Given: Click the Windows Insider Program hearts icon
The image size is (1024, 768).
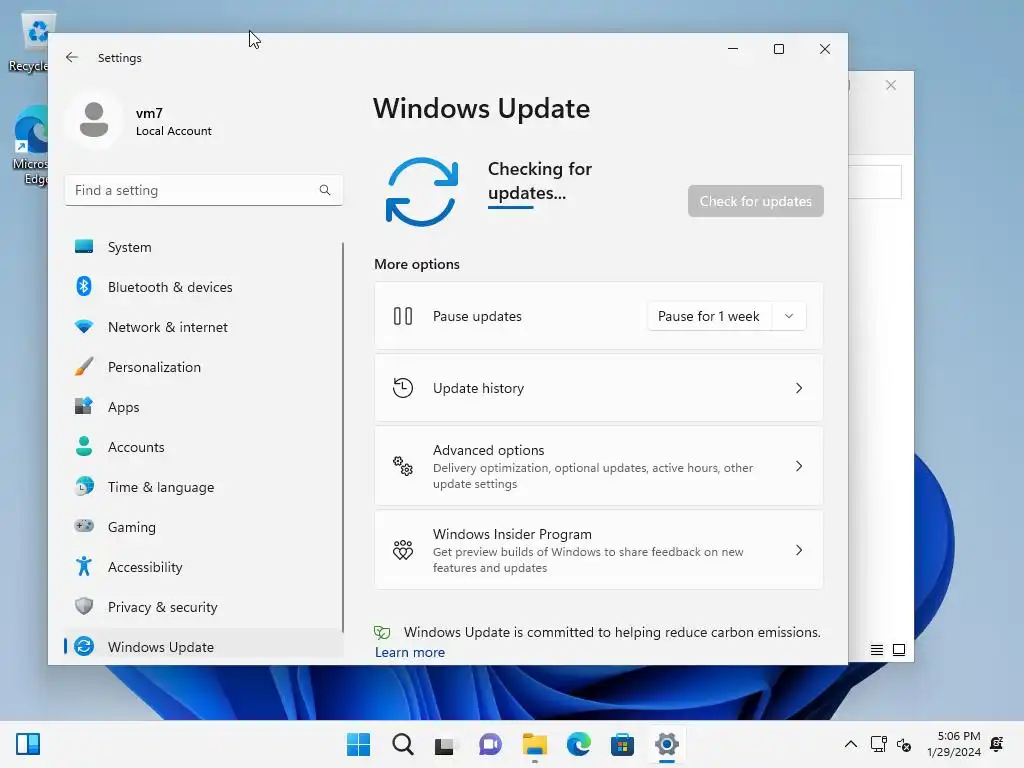Looking at the screenshot, I should point(403,550).
